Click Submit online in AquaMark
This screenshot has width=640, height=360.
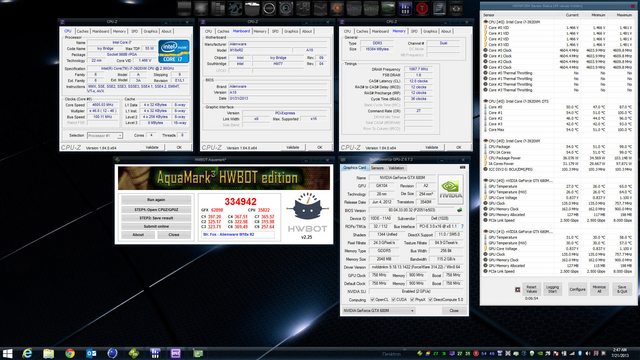coord(156,226)
